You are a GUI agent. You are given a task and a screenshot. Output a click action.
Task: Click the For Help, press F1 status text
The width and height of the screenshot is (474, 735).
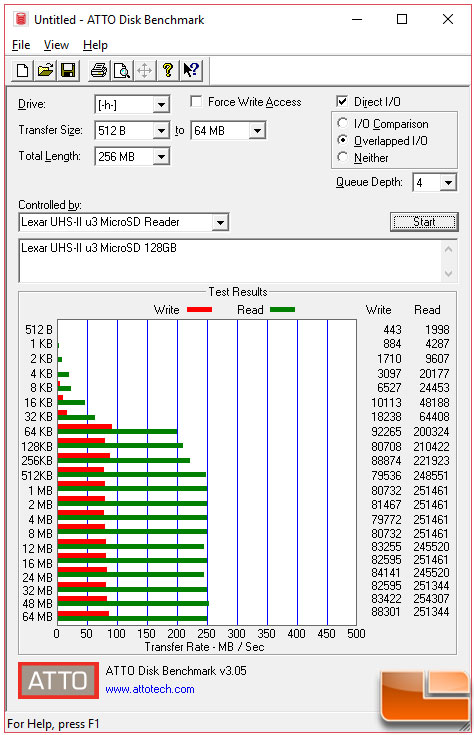[x=53, y=723]
